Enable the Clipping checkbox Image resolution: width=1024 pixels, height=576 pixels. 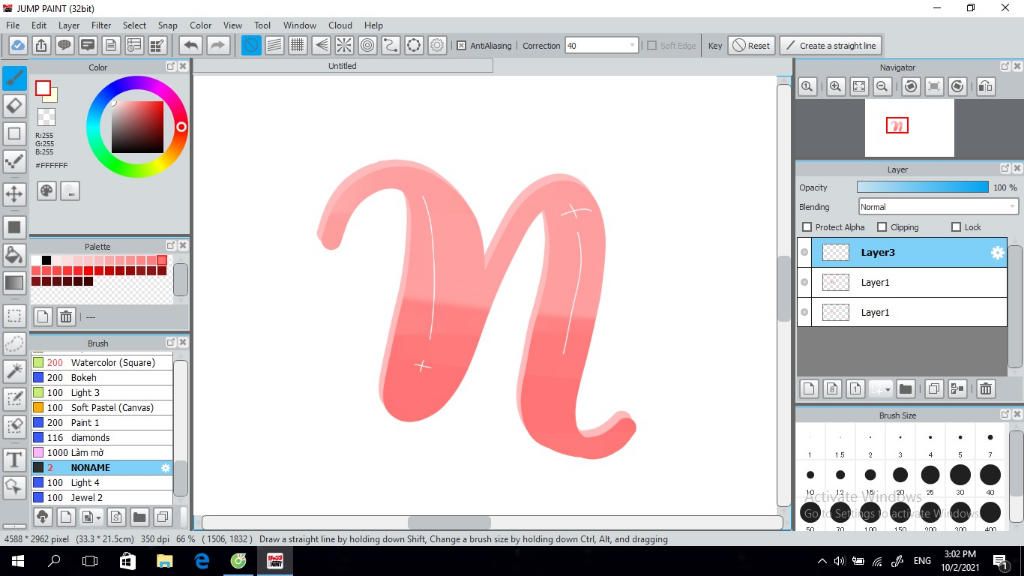882,227
